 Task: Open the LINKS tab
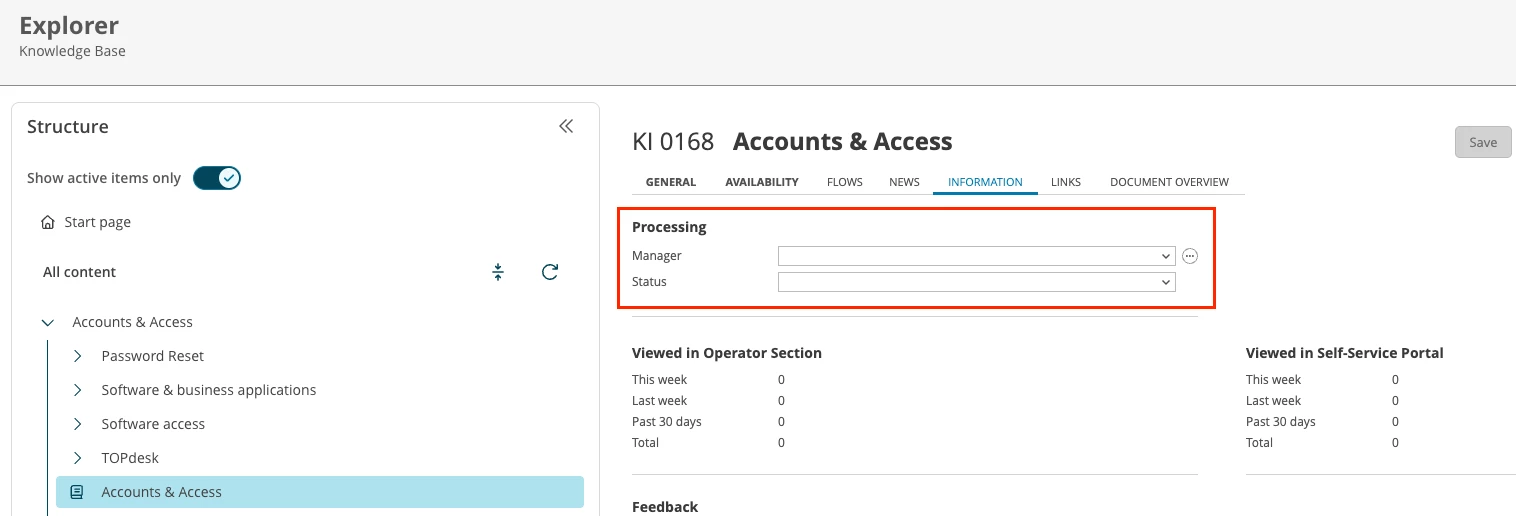[1066, 182]
